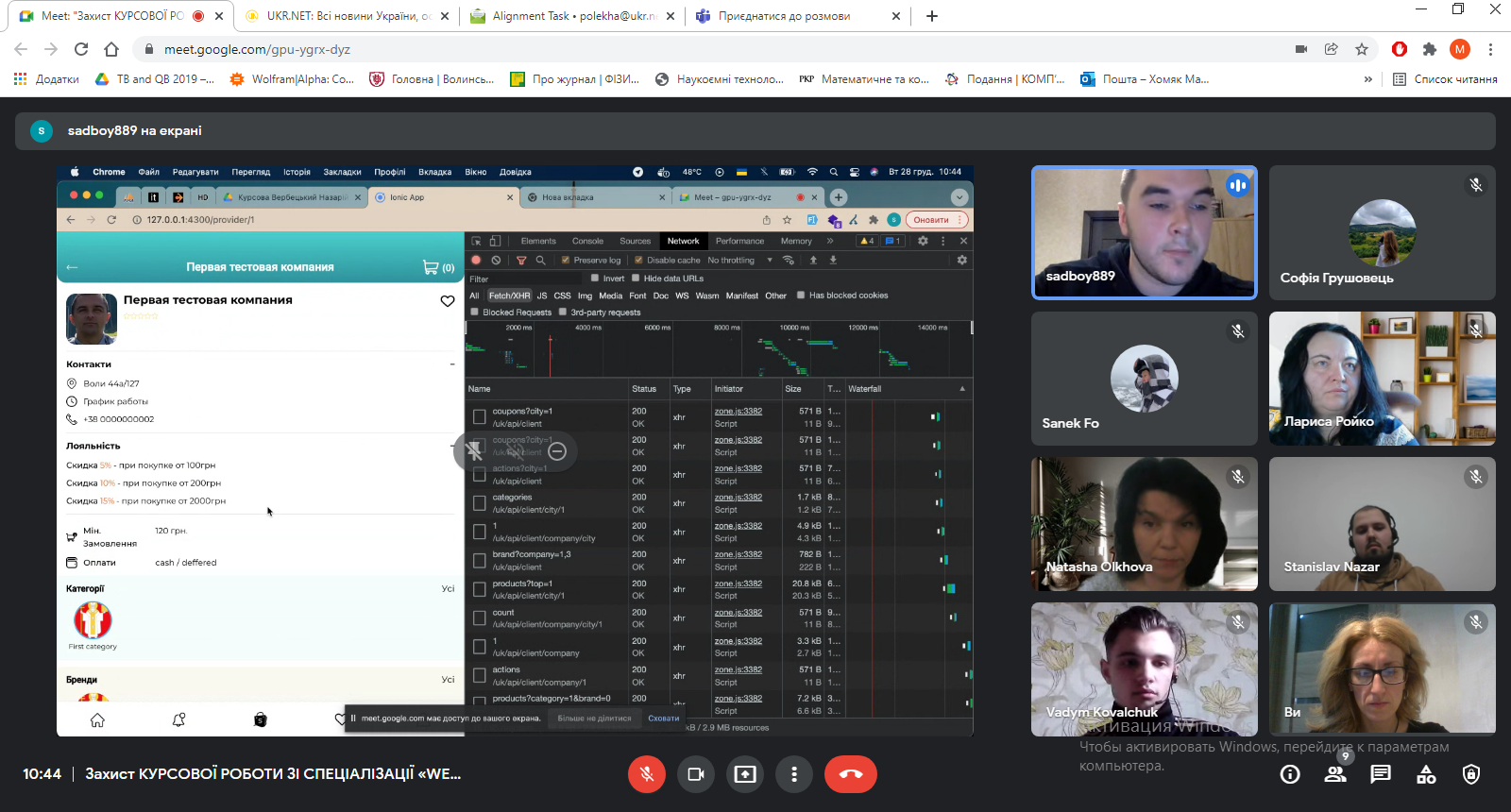The height and width of the screenshot is (812, 1511).
Task: Open meeting details info icon
Action: click(x=1290, y=774)
